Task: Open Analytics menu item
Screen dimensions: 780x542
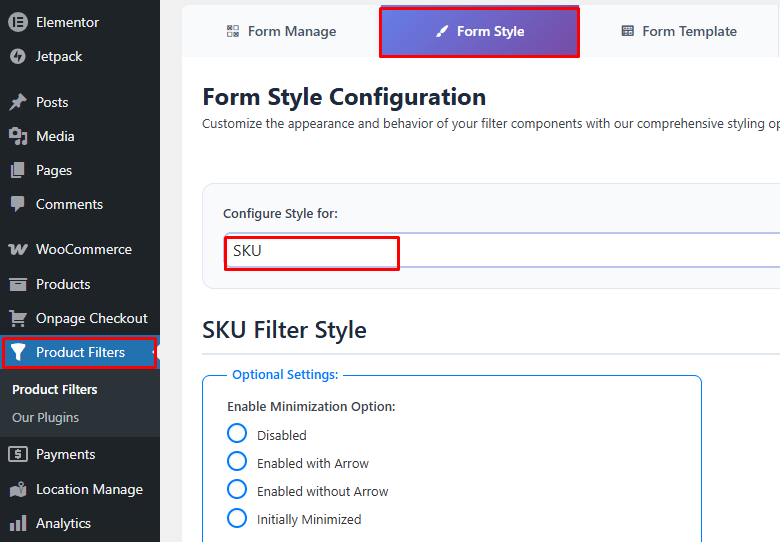Action: pos(80,523)
